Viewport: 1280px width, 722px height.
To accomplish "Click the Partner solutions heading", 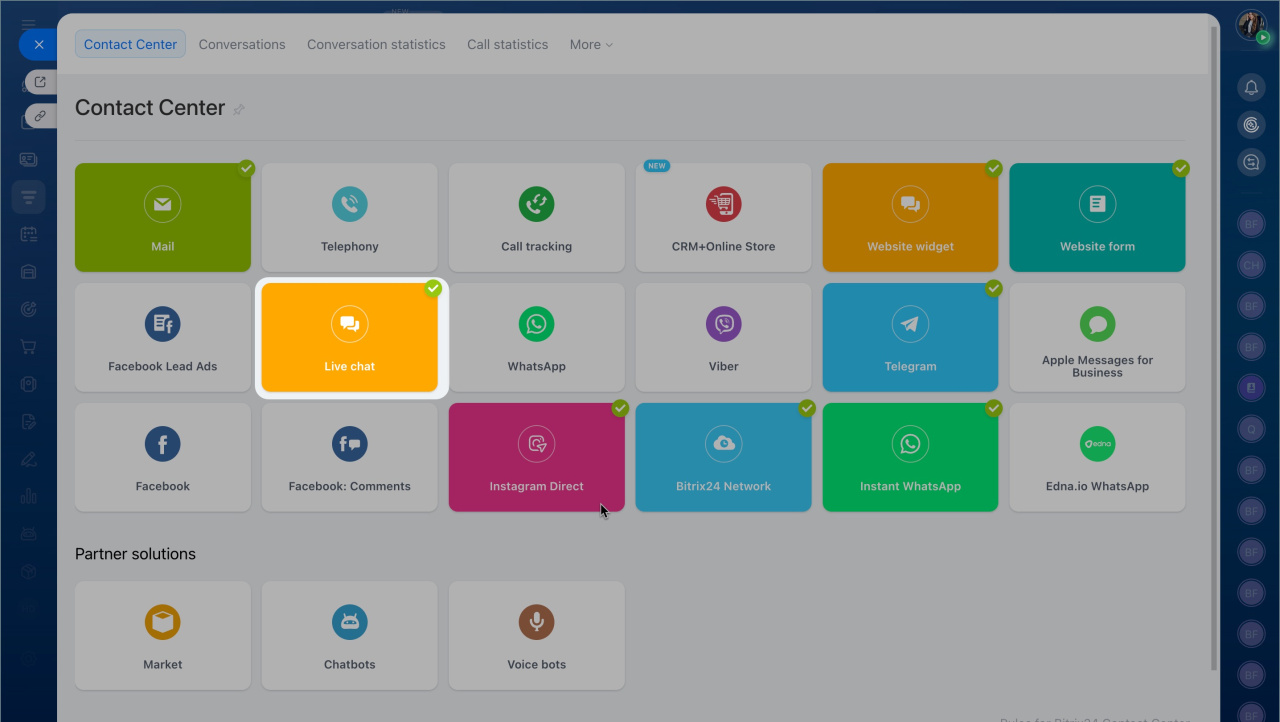I will pos(135,554).
